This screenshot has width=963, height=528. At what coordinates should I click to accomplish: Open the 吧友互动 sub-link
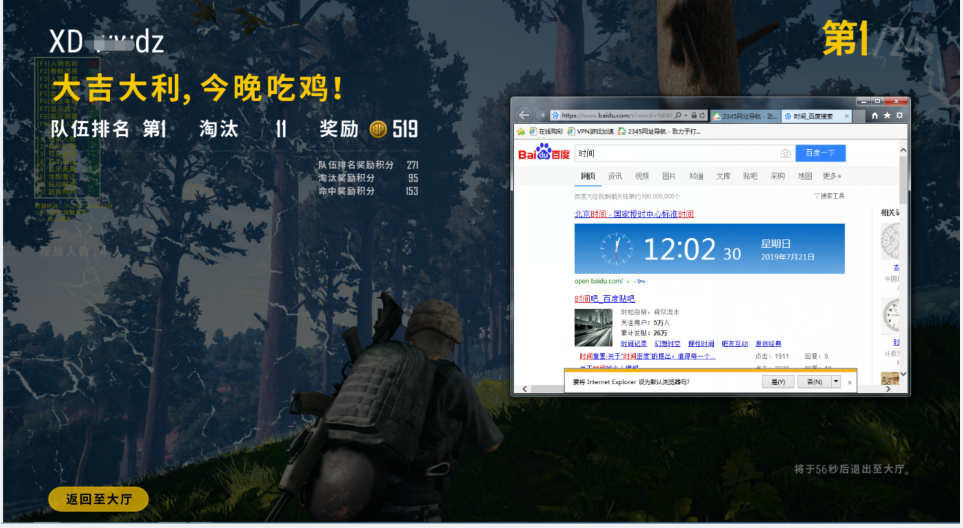735,344
